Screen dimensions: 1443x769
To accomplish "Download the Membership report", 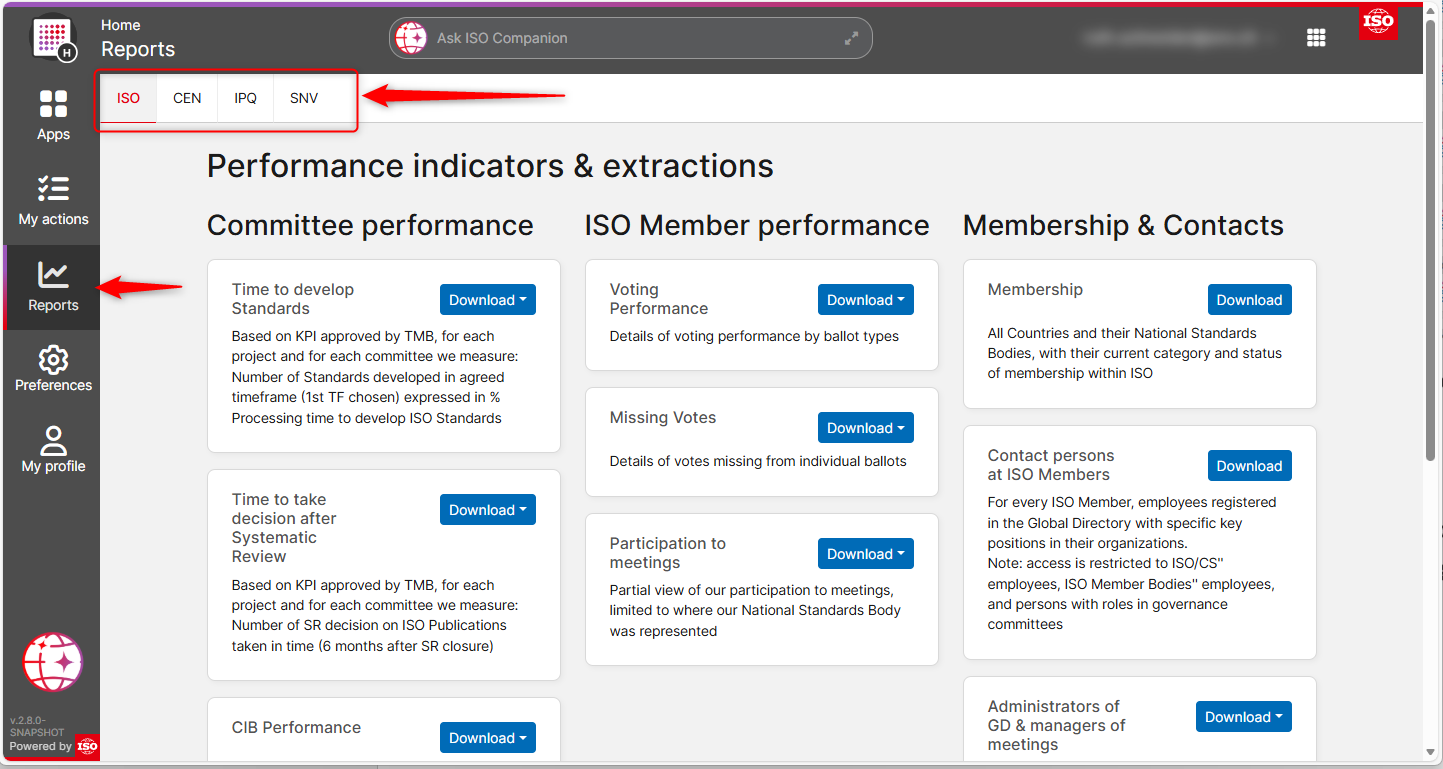I will 1250,300.
